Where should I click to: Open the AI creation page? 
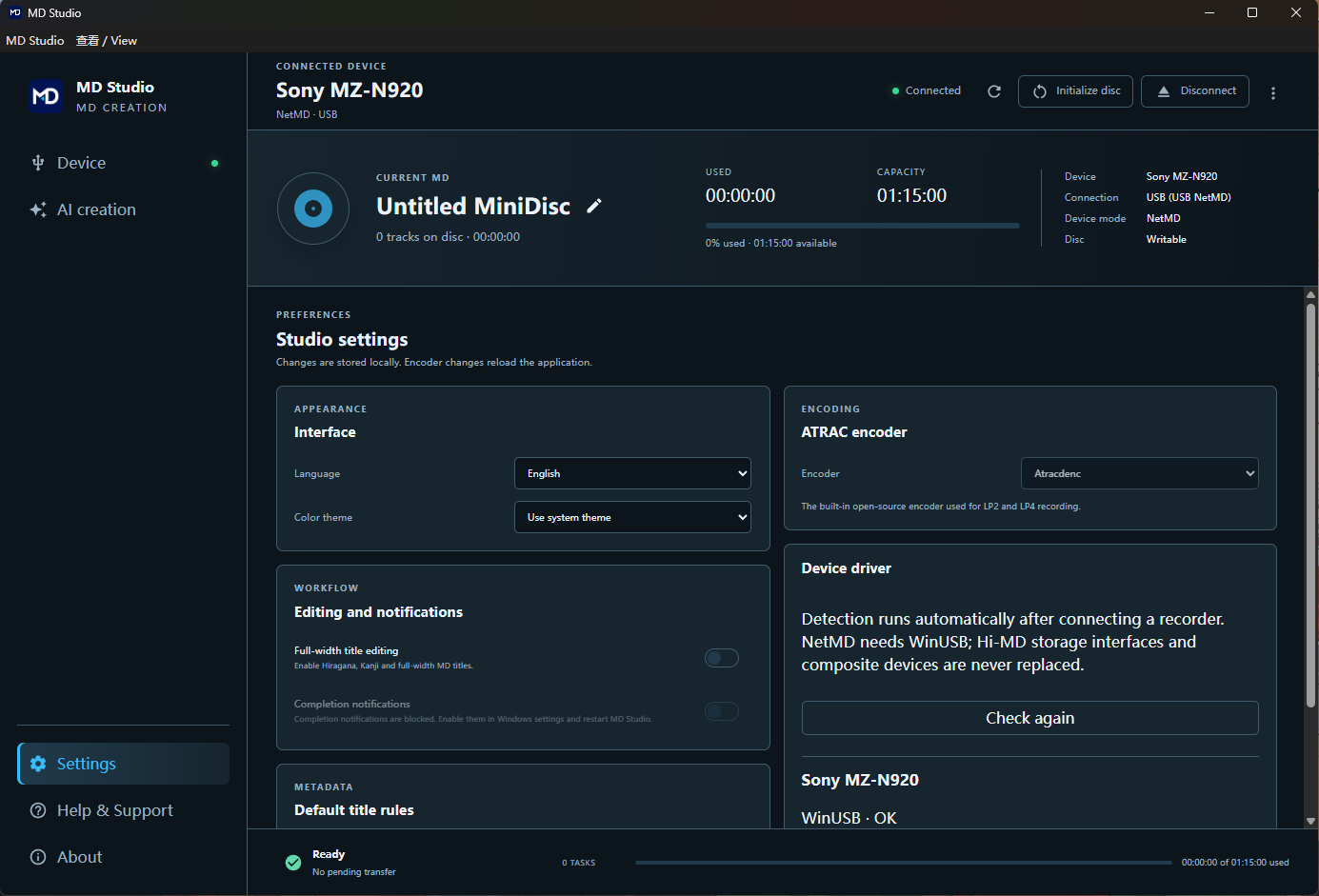(x=124, y=209)
